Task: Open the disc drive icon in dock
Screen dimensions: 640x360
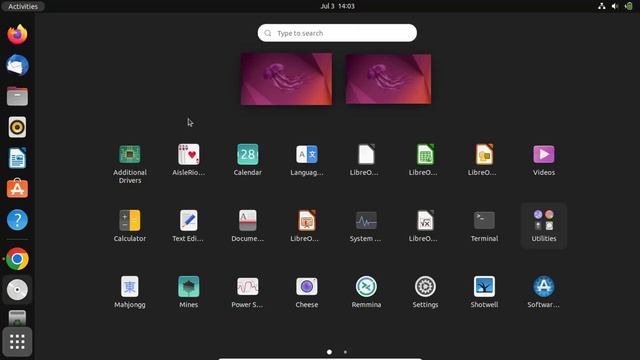Action: (x=17, y=290)
